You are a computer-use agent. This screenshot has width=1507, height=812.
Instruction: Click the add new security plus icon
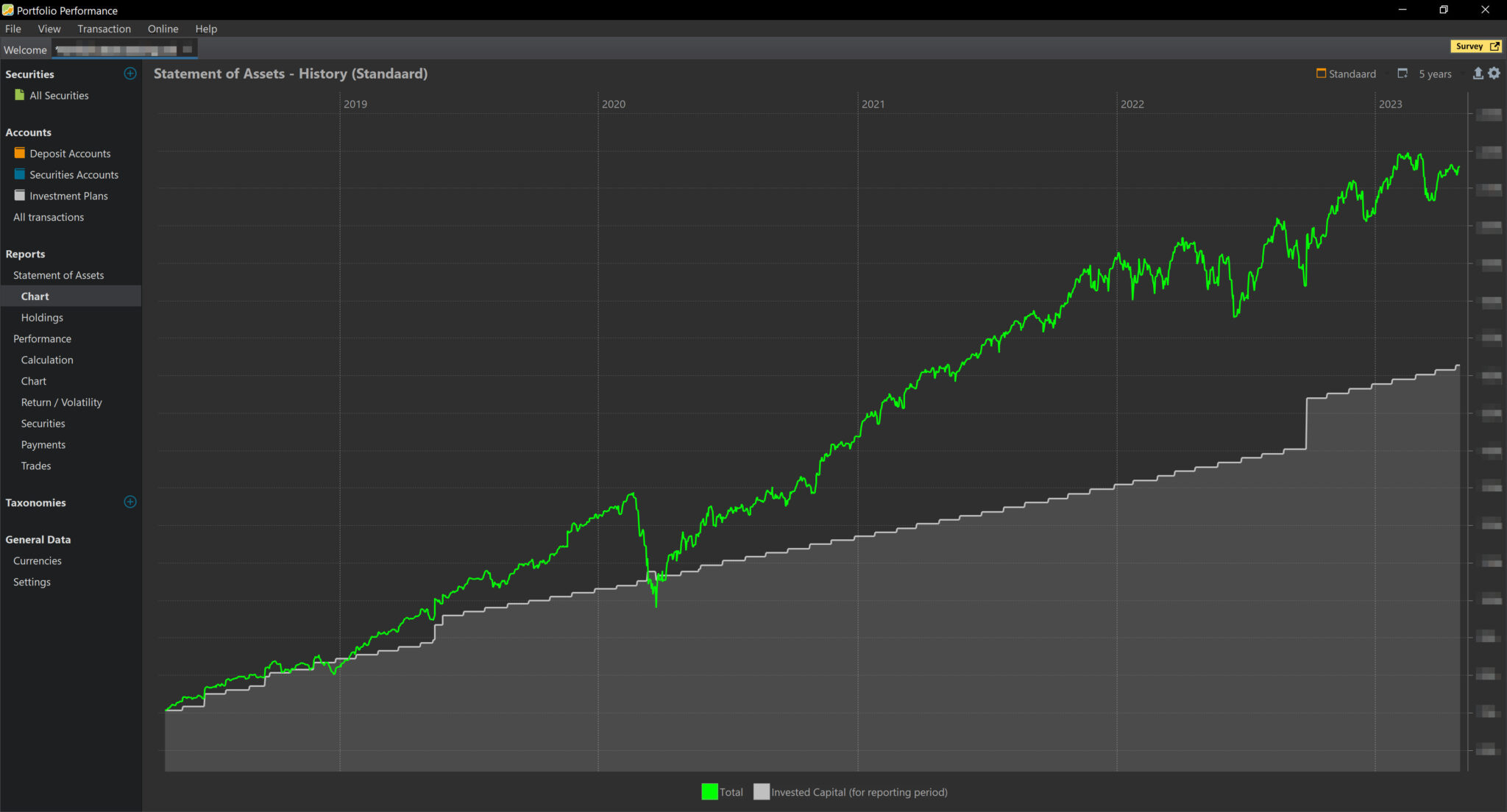pyautogui.click(x=130, y=74)
